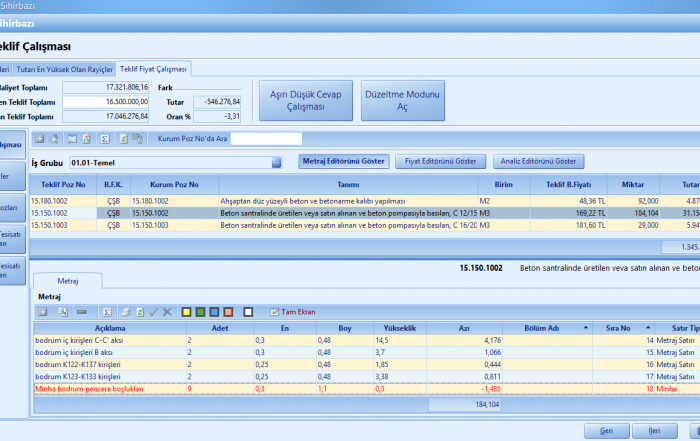Click Düzeltme Modunu Aç button
The height and width of the screenshot is (441, 700).
coord(402,100)
